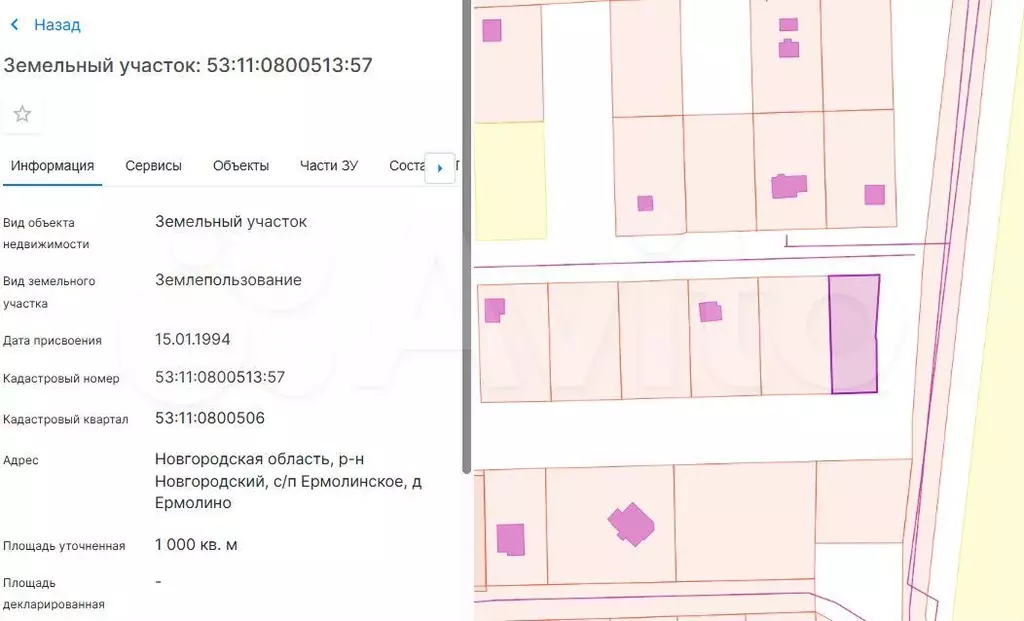The image size is (1024, 621).
Task: Click the Вид объекта недвижимости label
Action: click(x=46, y=233)
